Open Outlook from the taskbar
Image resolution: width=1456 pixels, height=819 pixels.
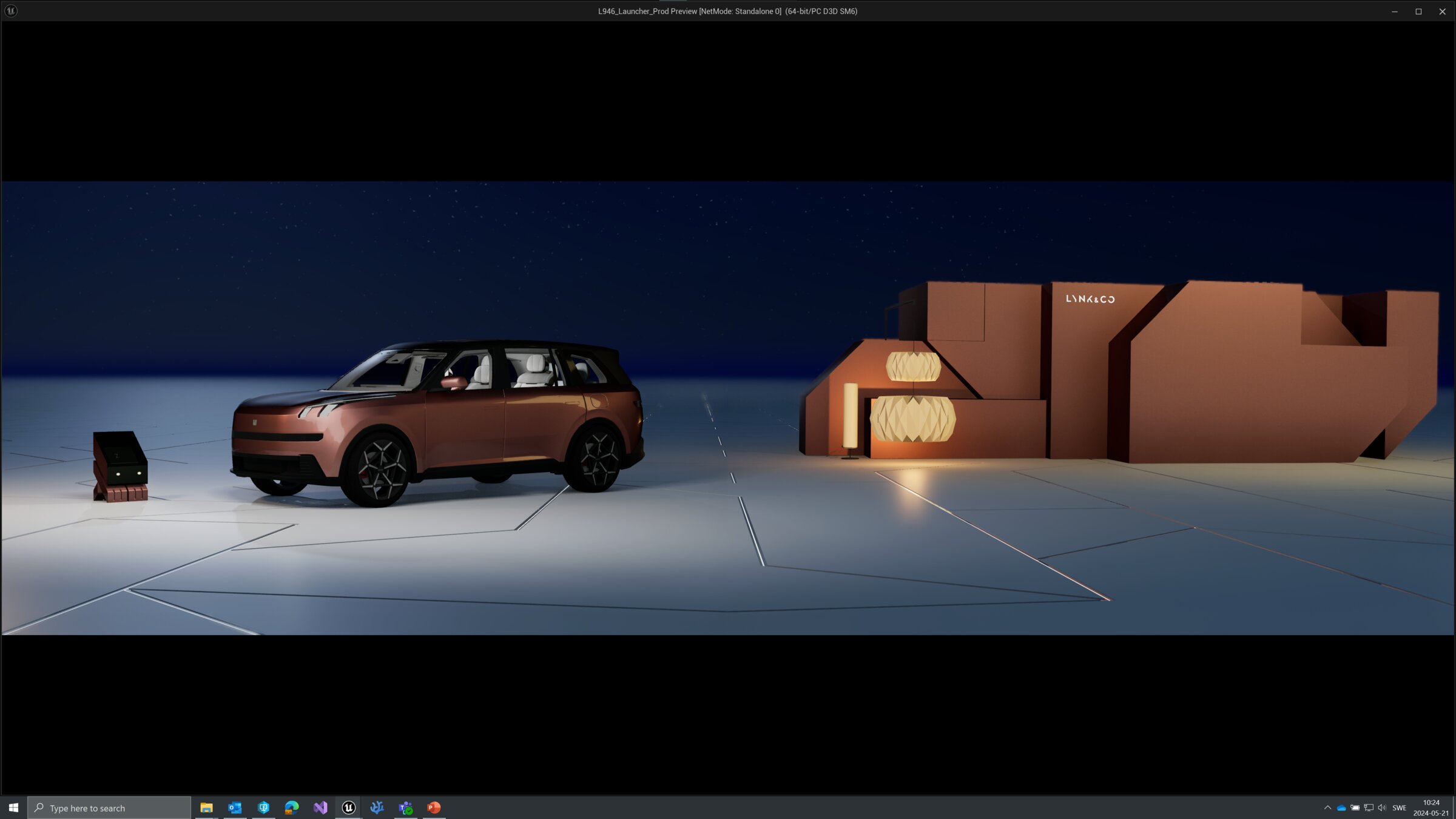coord(235,807)
